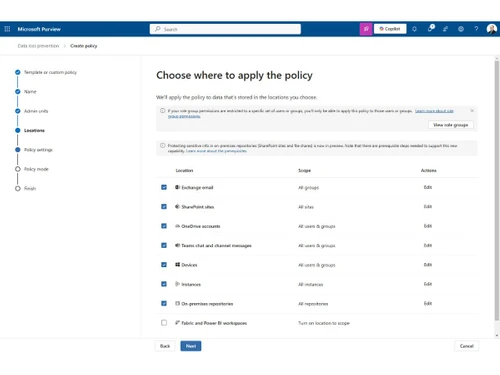Edit scope for On-premises repositories
500x375 pixels.
[x=428, y=303]
